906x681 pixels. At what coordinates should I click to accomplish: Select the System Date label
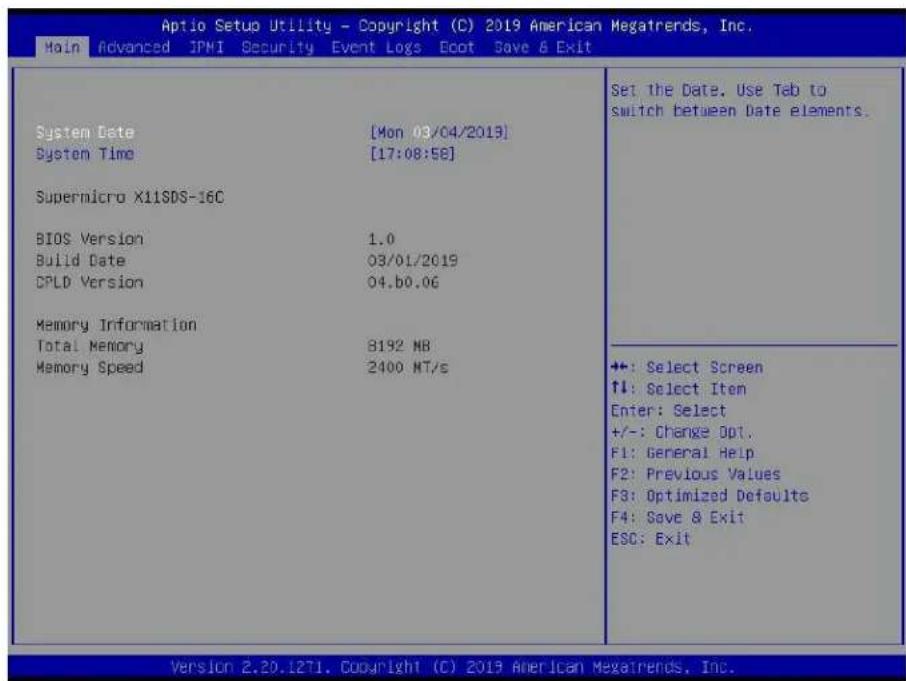[85, 132]
